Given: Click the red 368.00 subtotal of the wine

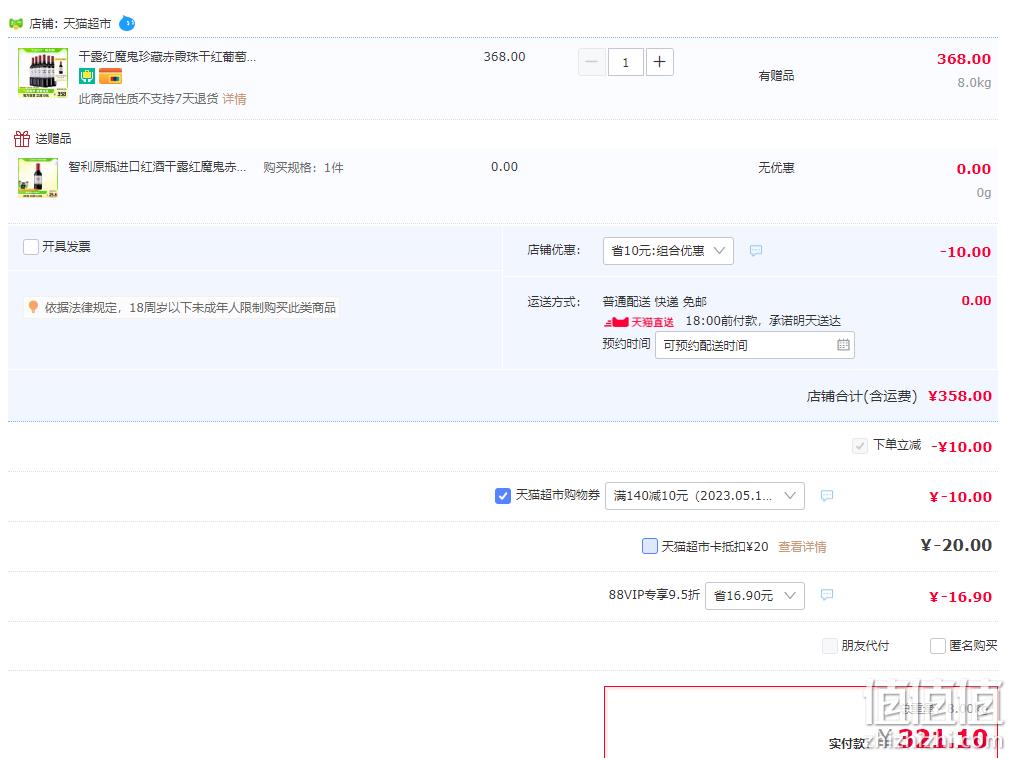Looking at the screenshot, I should [x=964, y=59].
